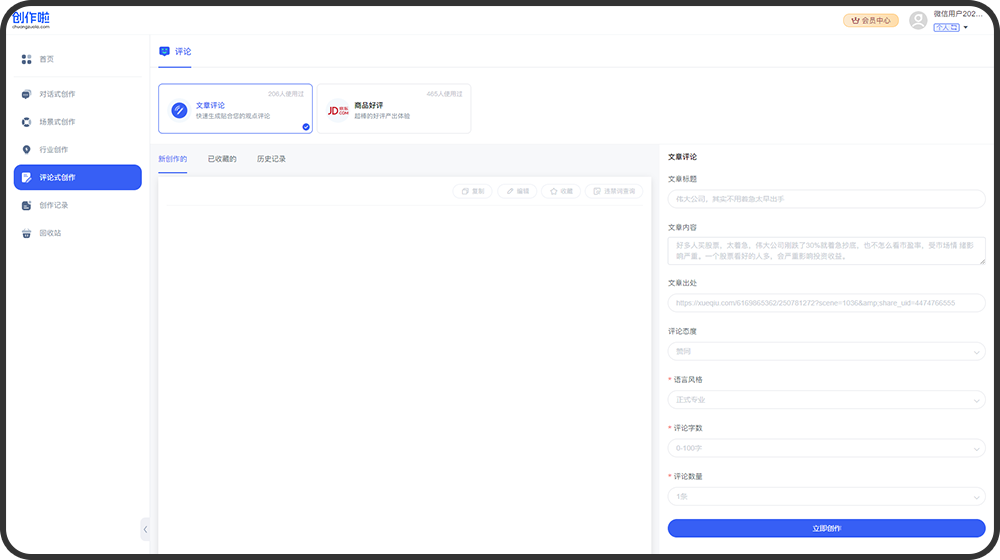Open 首页 home from the sidebar
This screenshot has width=1000, height=560.
click(46, 59)
